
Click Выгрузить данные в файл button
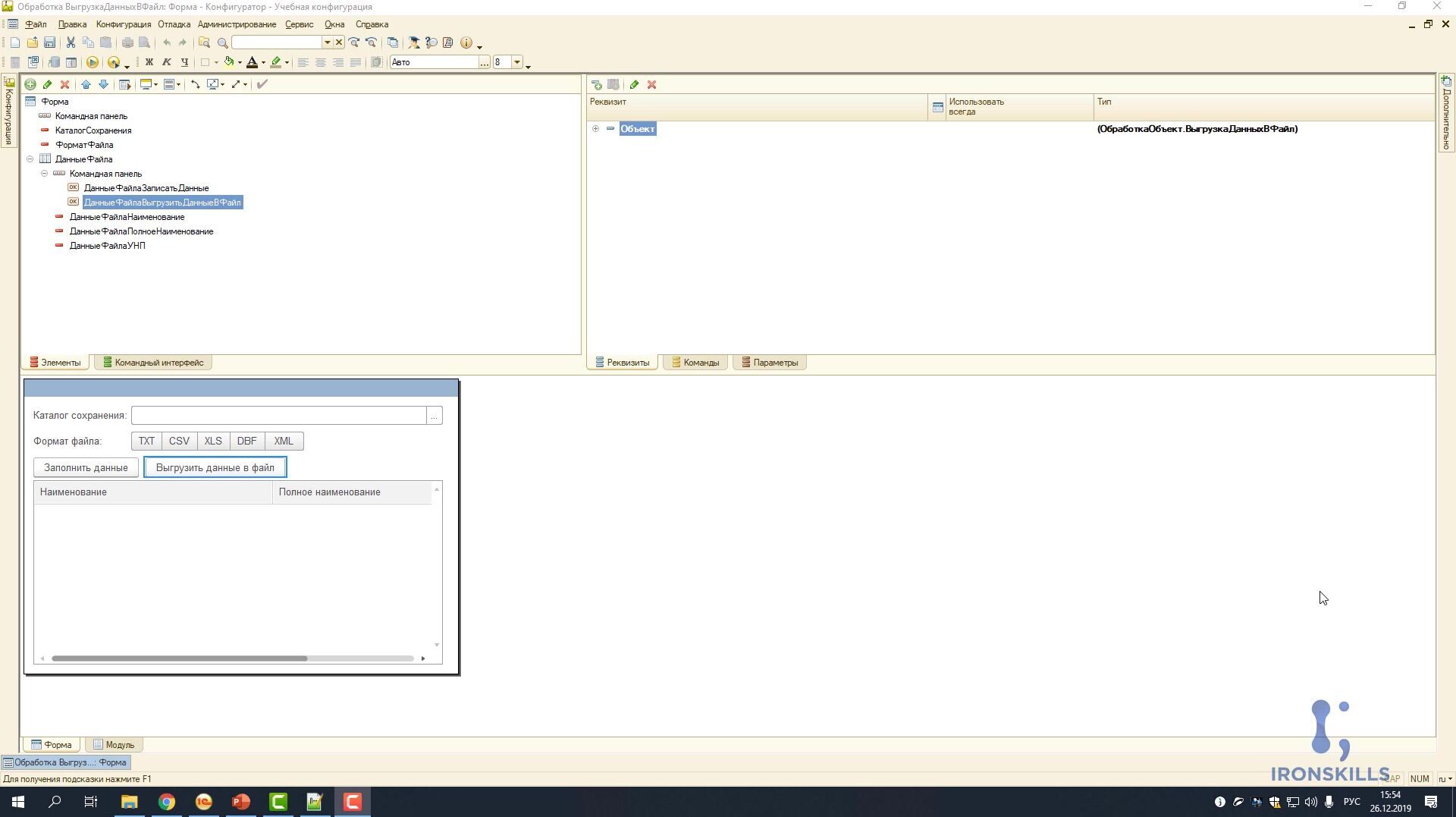(215, 468)
